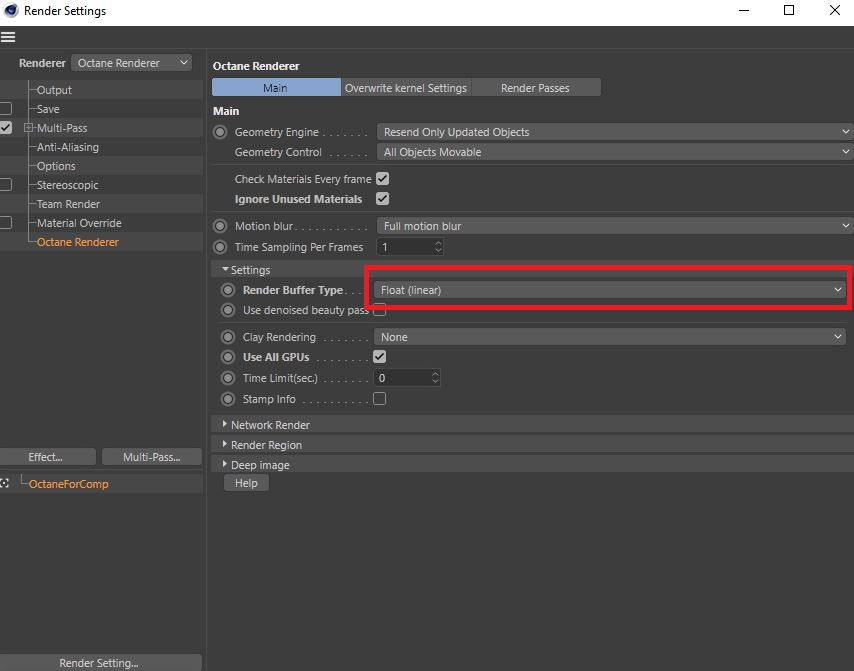
Task: Uncheck Check Materials Every frame
Action: tap(382, 179)
